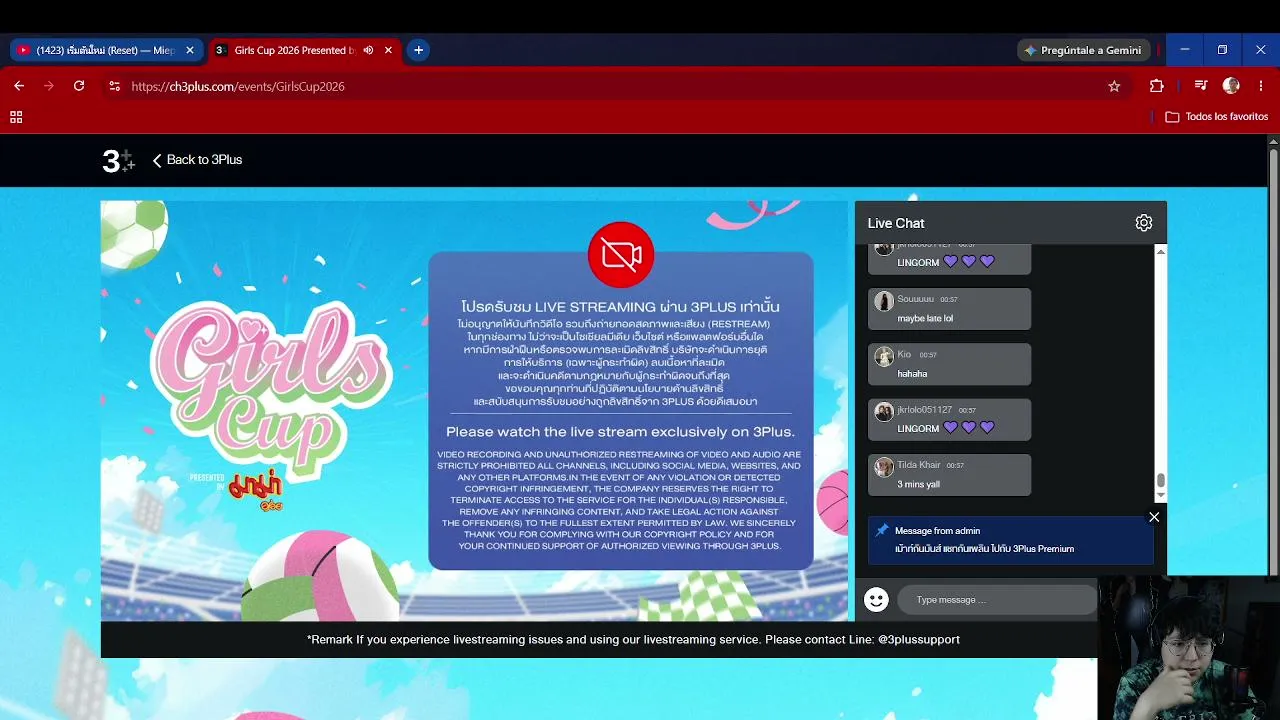This screenshot has height=720, width=1280.
Task: Open the apps grid in bookmarks bar
Action: click(16, 117)
